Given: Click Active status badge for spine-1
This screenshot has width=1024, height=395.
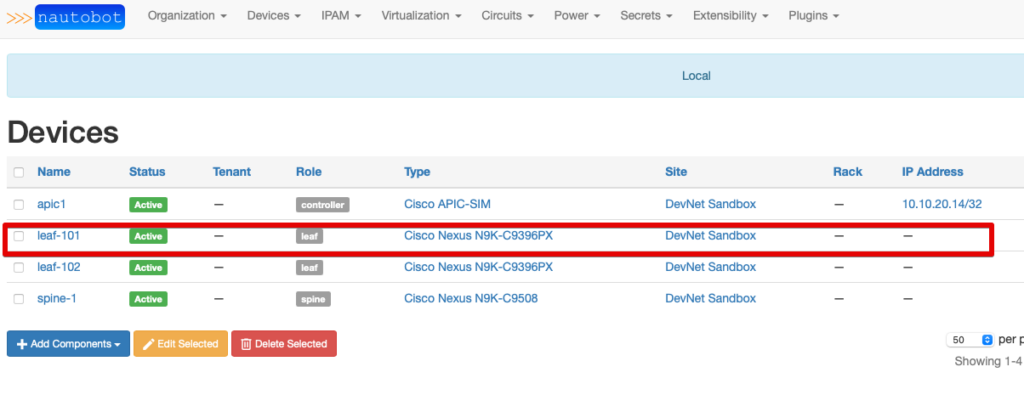Looking at the screenshot, I should 148,299.
